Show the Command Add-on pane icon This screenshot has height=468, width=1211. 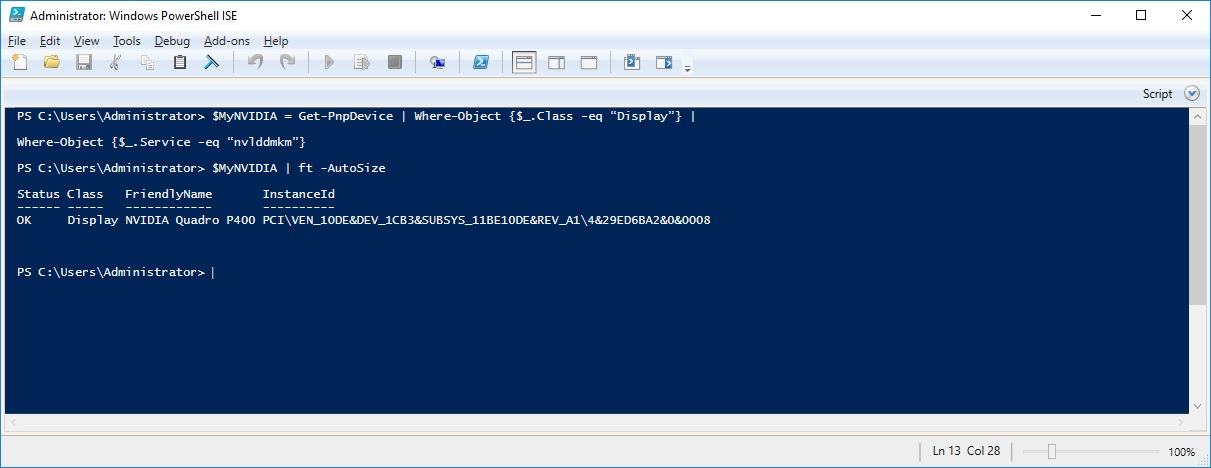click(x=664, y=63)
